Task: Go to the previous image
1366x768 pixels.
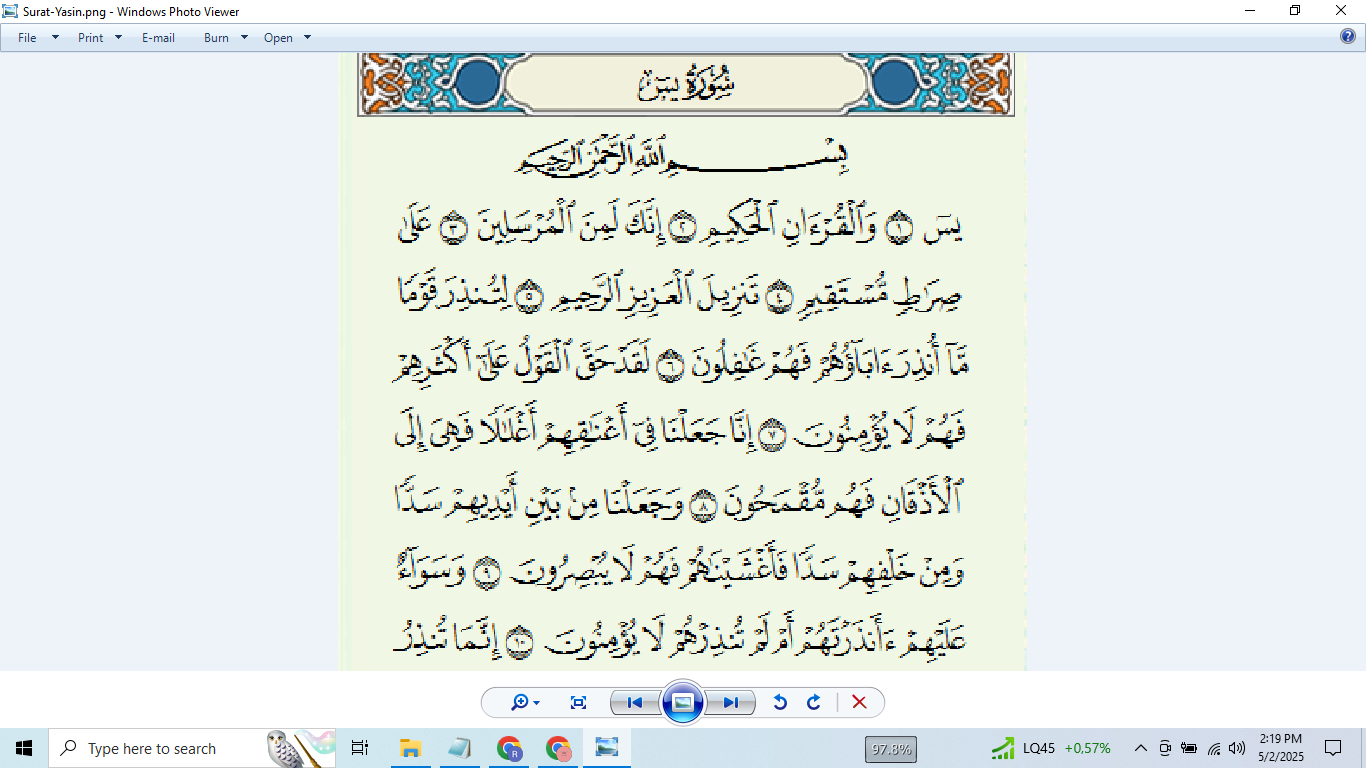Action: point(635,703)
